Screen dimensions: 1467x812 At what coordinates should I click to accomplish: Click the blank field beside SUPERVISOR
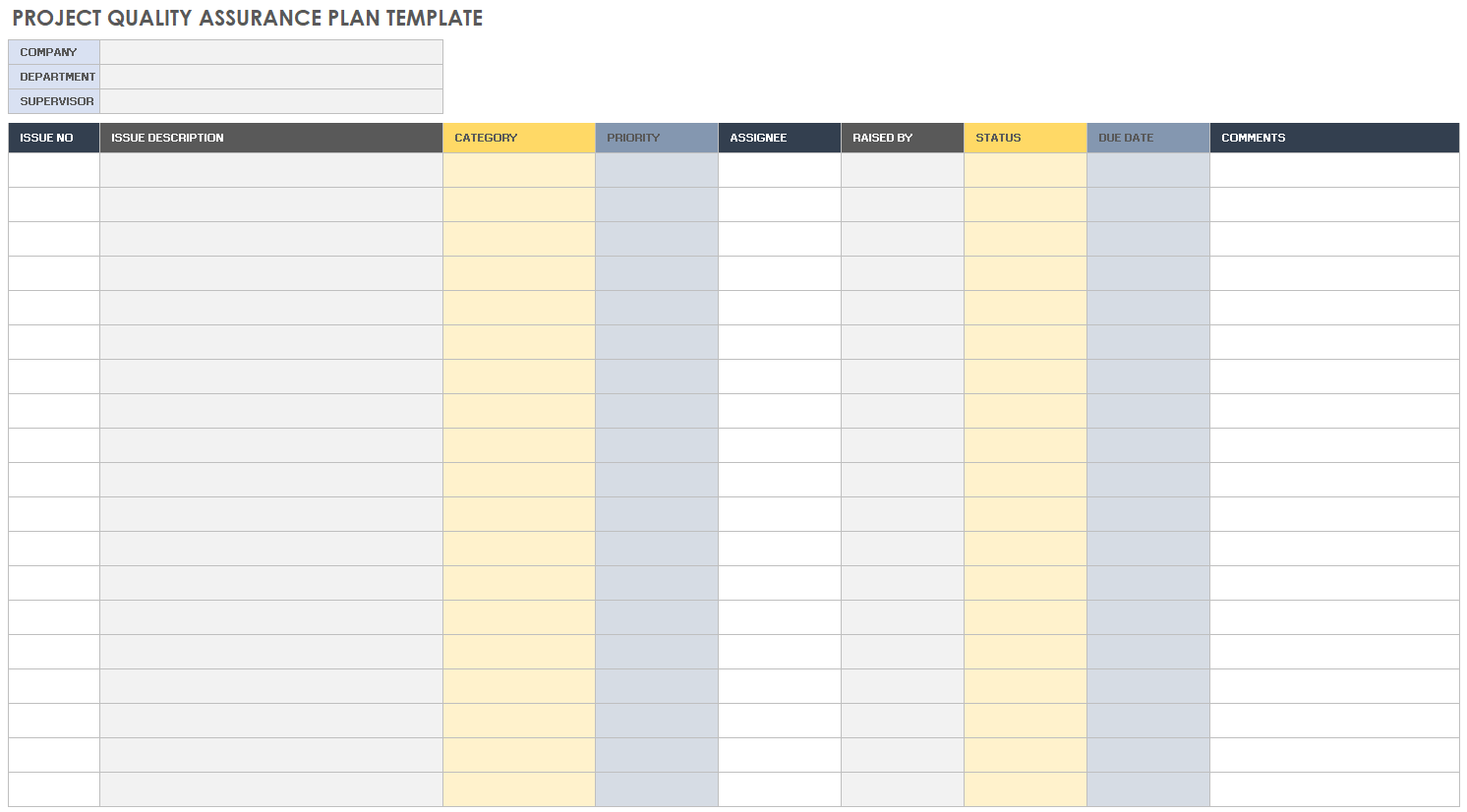click(271, 101)
